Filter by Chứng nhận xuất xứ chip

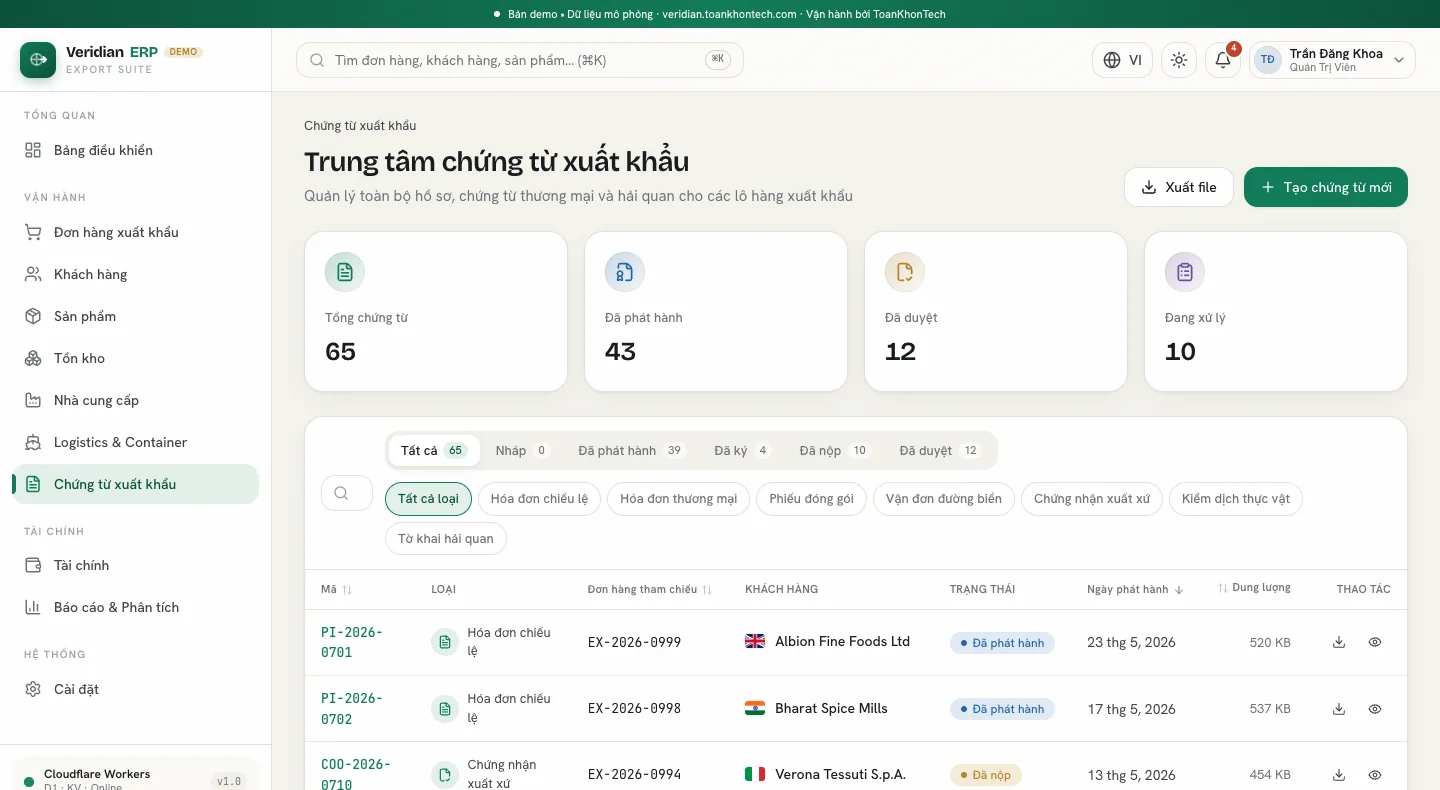[1092, 498]
